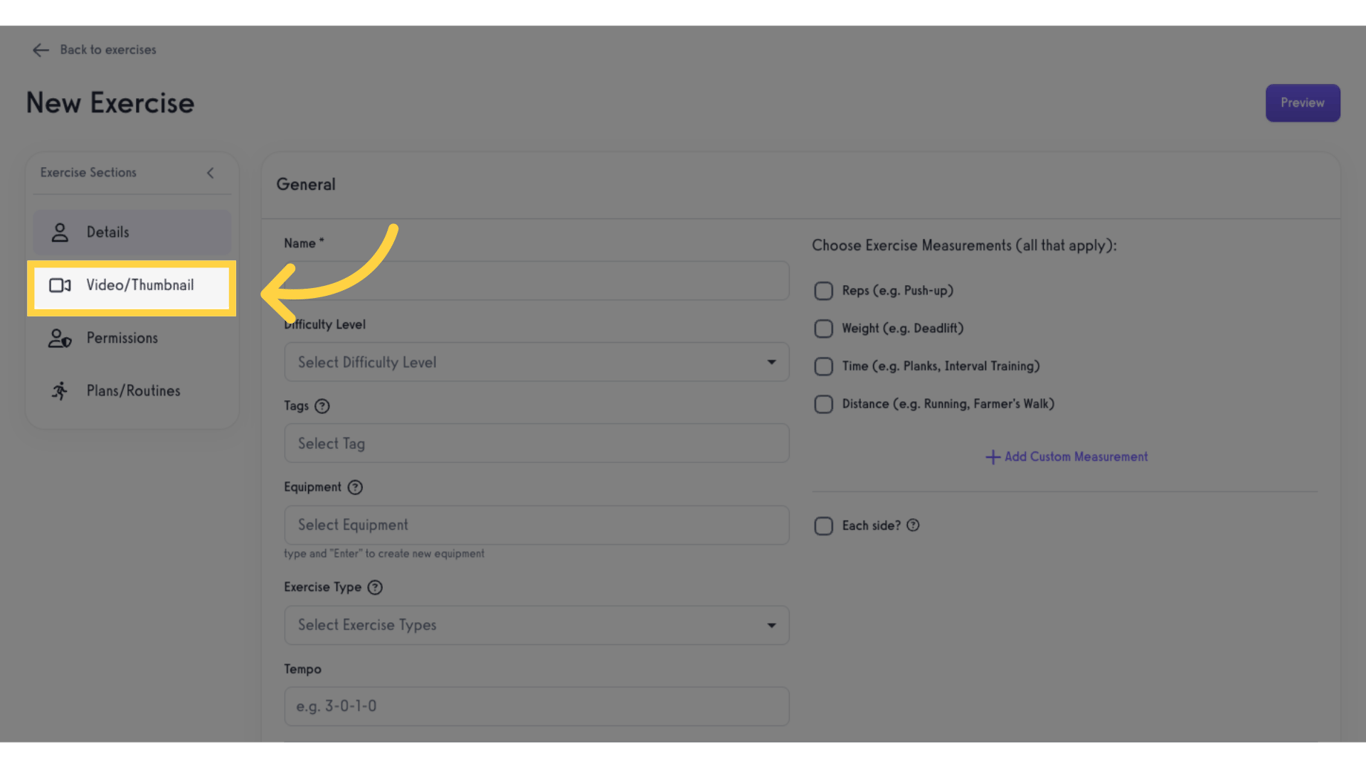Check the Reps measurement checkbox
The height and width of the screenshot is (768, 1366).
pyautogui.click(x=823, y=291)
